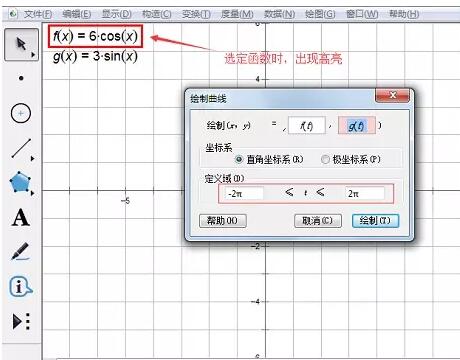This screenshot has height=360, width=460.
Task: Open the 窗口(W) menu
Action: click(362, 14)
